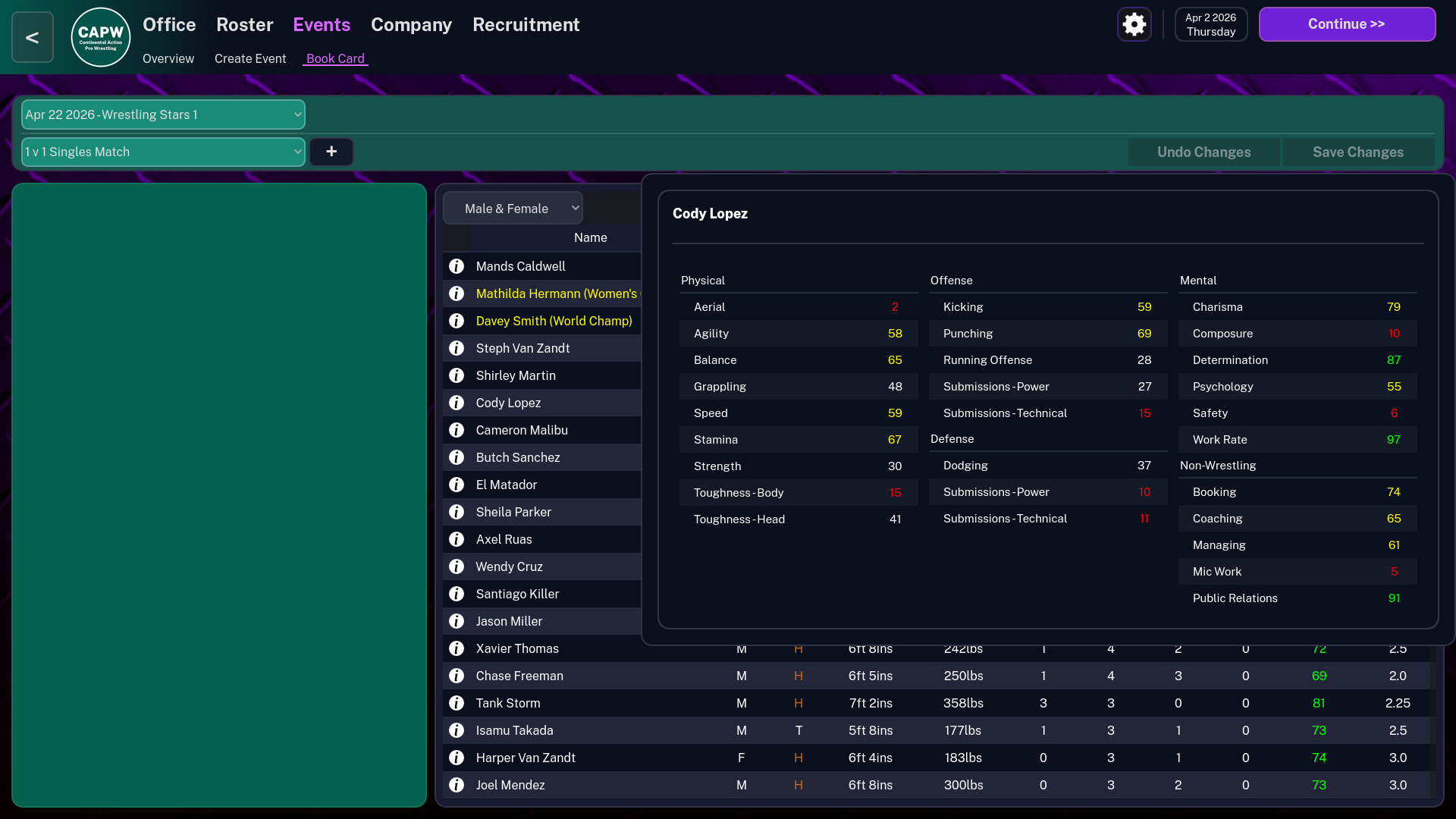
Task: Click the CAPW company logo
Action: 101,37
